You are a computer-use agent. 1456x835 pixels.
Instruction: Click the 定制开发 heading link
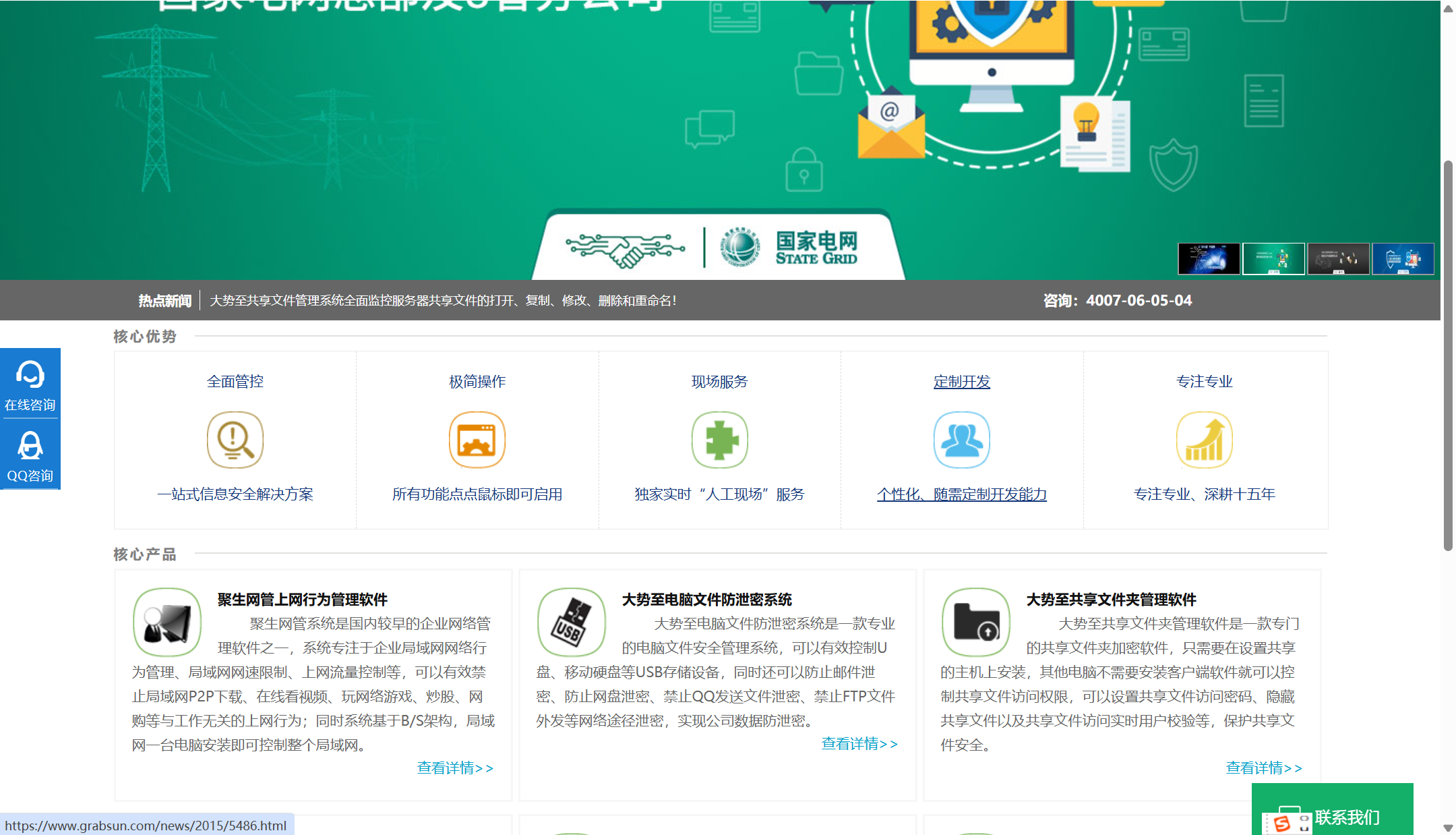pos(961,380)
